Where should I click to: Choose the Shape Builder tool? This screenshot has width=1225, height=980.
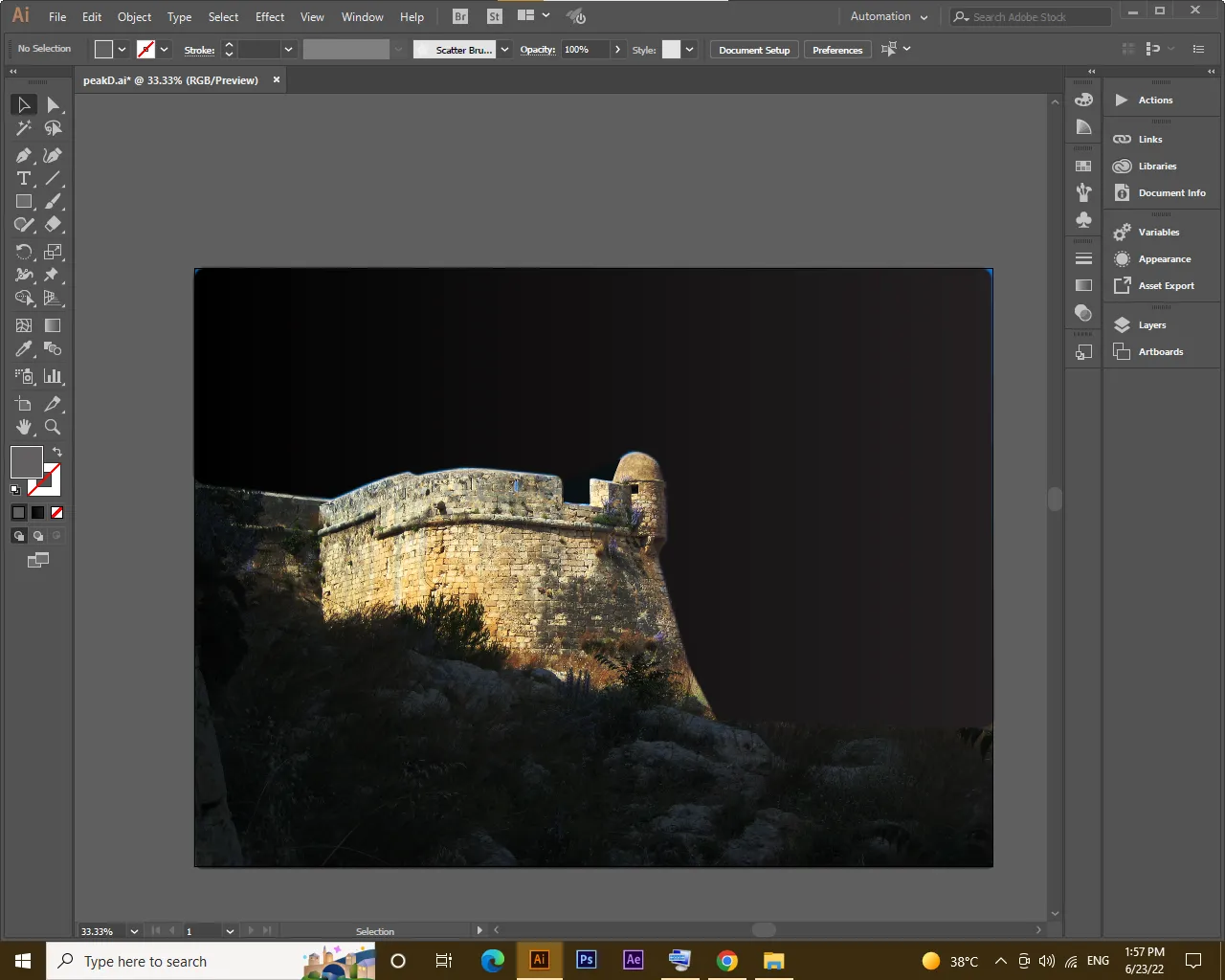24,299
